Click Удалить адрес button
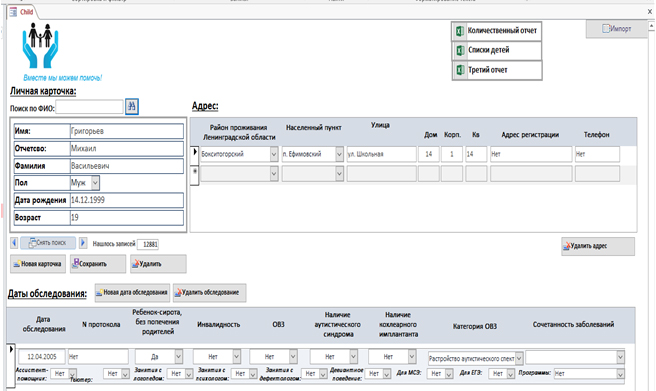 (598, 246)
